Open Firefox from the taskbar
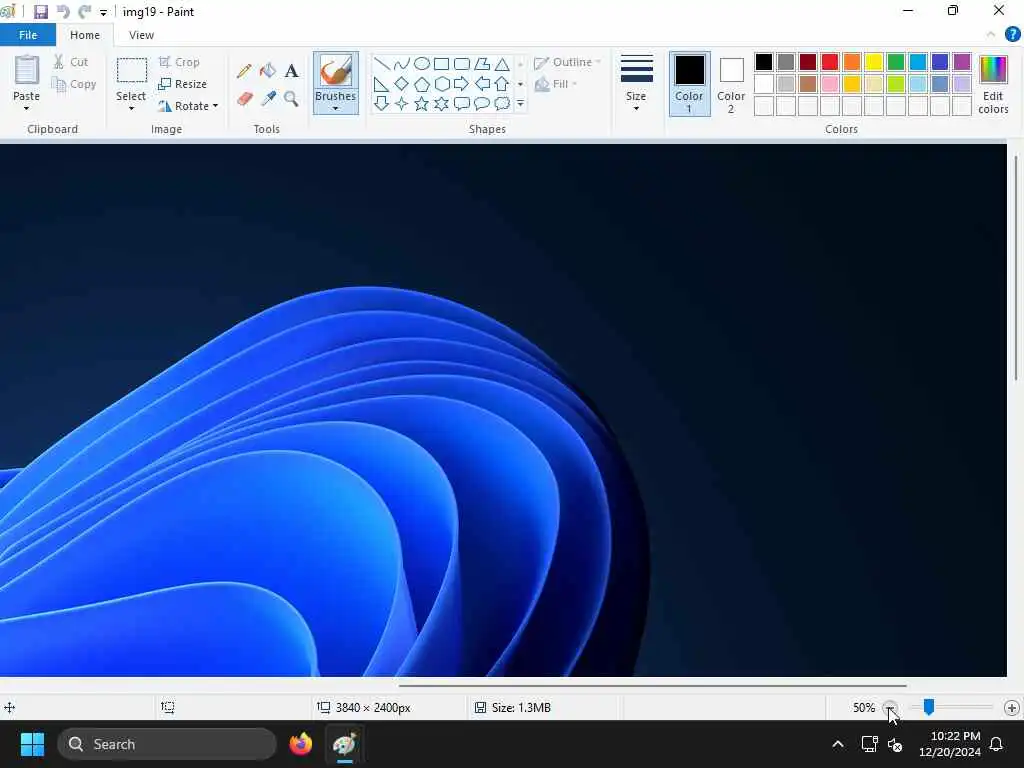The height and width of the screenshot is (768, 1024). point(300,744)
